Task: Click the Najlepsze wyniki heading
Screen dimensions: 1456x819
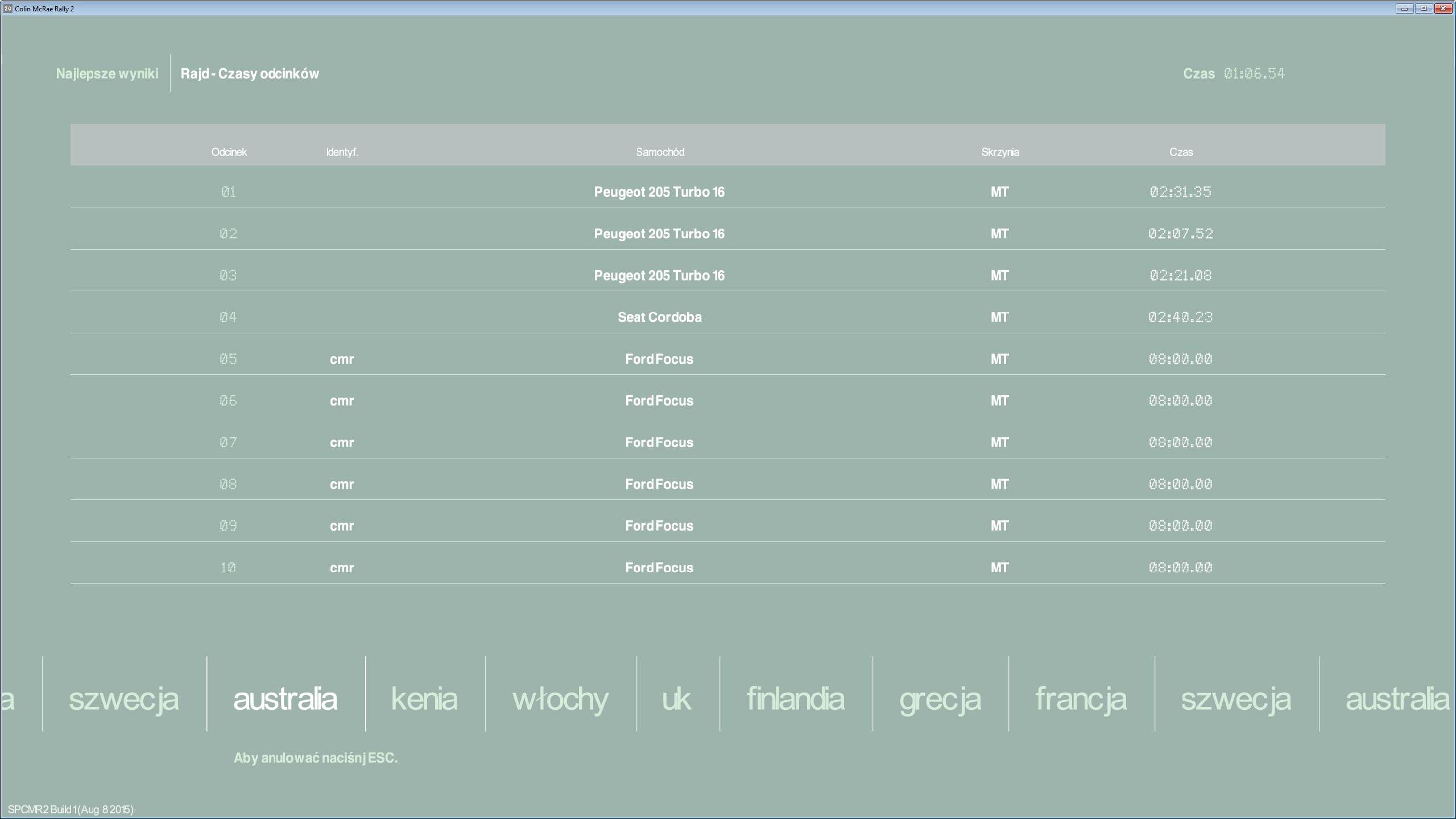Action: 107,73
